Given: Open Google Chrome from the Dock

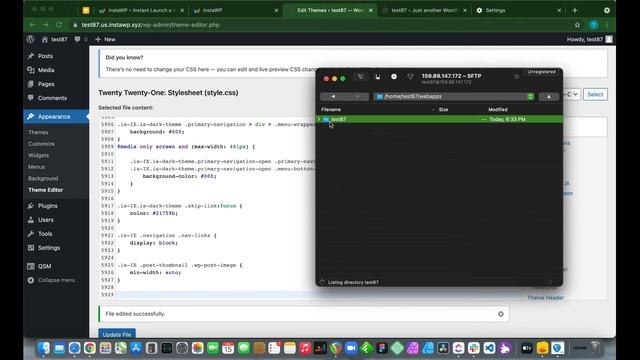Looking at the screenshot, I should (90, 348).
